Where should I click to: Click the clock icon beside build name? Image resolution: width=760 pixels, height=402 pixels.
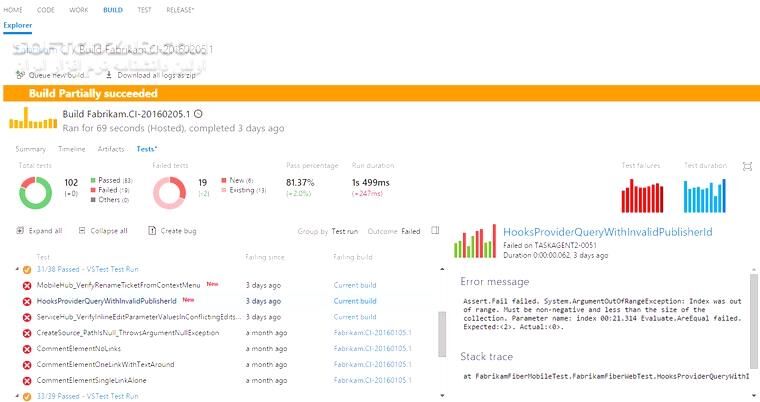[198, 114]
